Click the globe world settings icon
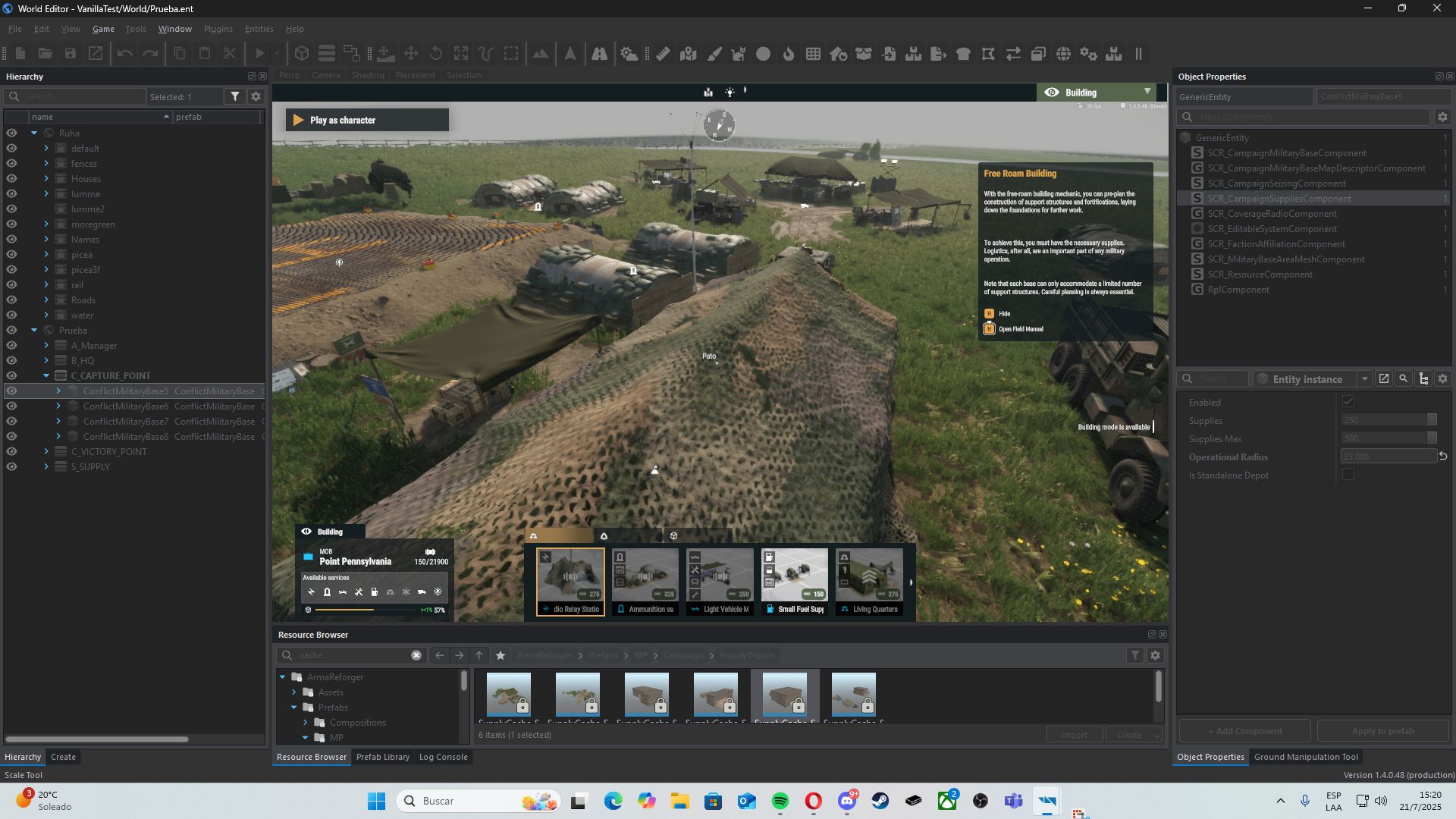This screenshot has width=1456, height=819. [x=1063, y=54]
